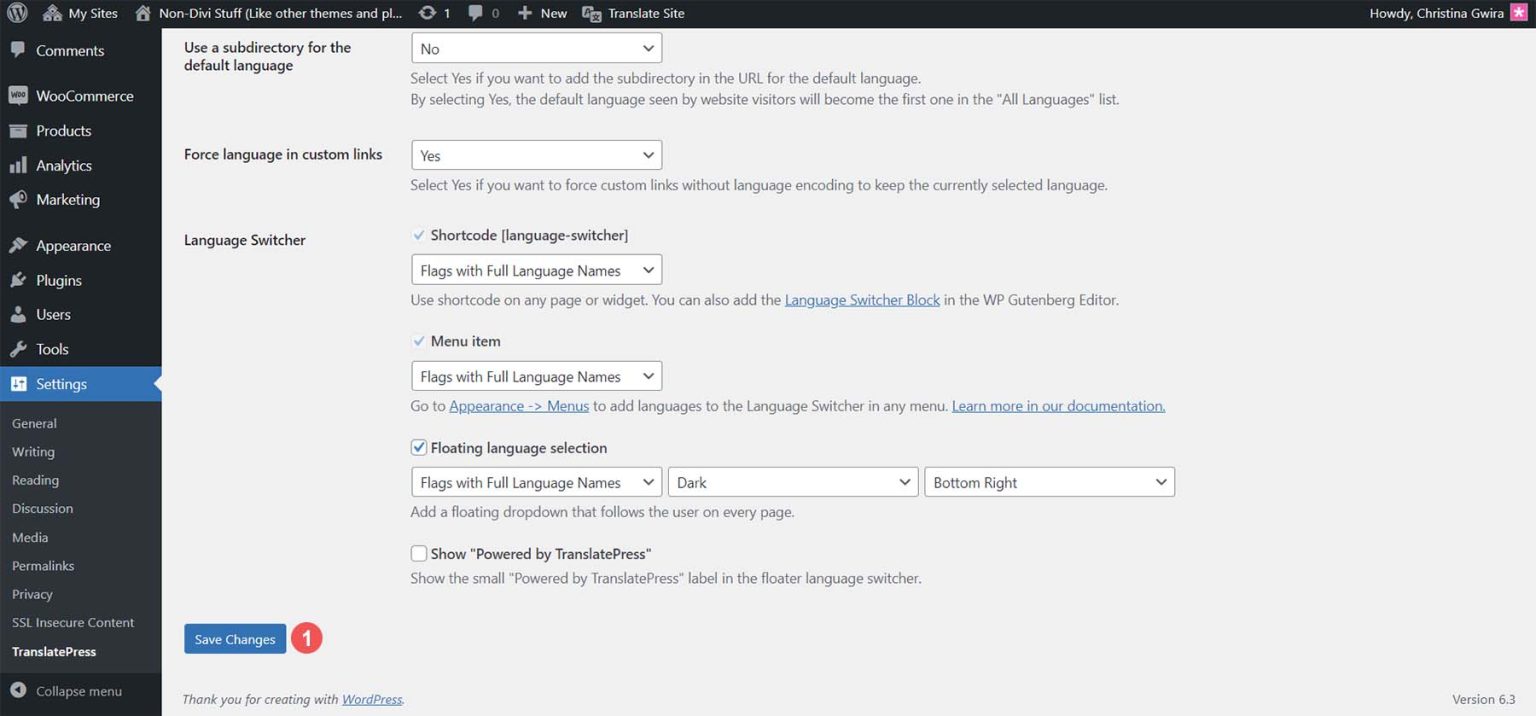1536x716 pixels.
Task: Expand the floating switcher position dropdown
Action: click(x=1049, y=481)
